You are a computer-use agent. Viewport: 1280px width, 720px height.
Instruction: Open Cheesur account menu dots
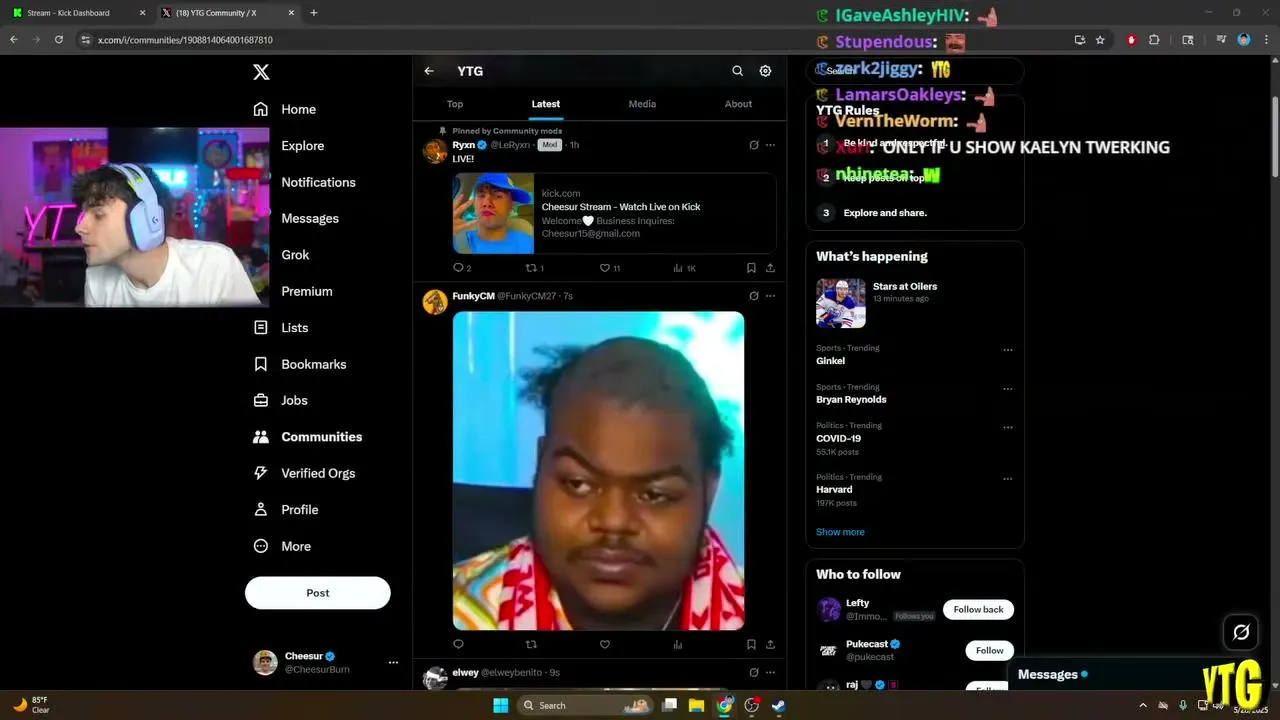393,662
